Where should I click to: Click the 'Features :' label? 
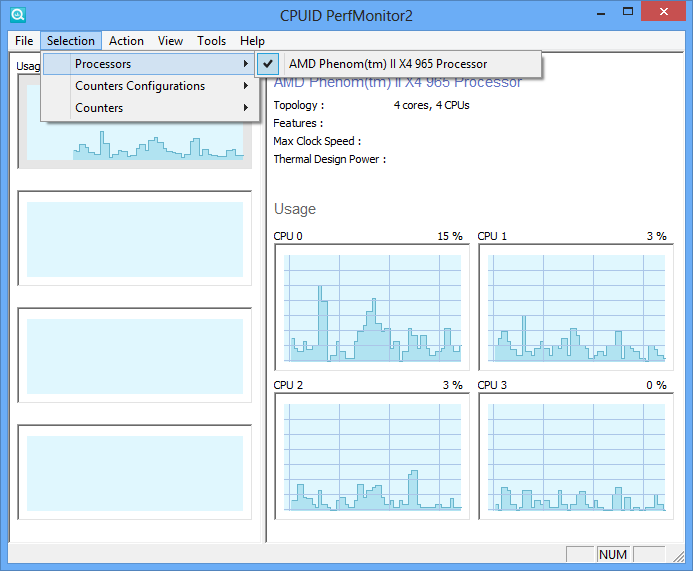pyautogui.click(x=298, y=123)
